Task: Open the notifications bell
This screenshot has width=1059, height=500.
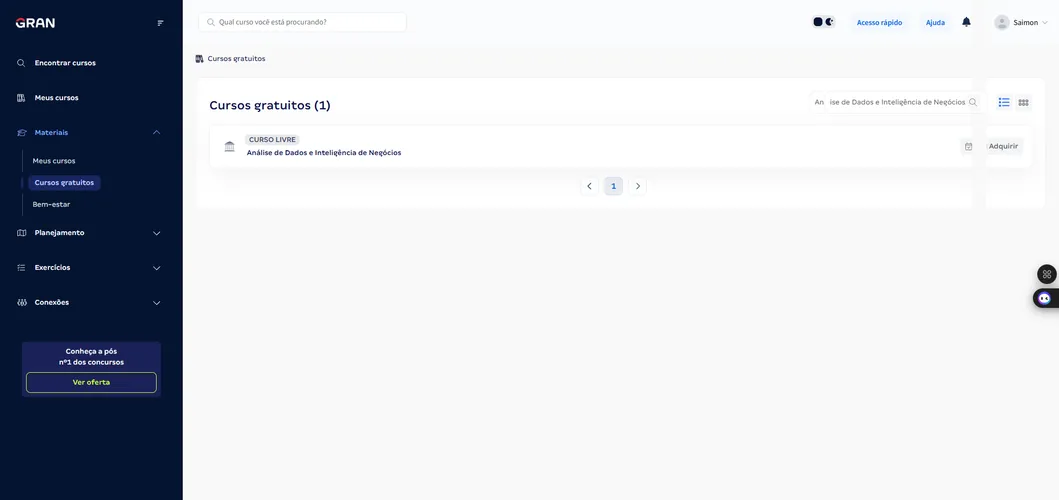Action: pos(966,22)
